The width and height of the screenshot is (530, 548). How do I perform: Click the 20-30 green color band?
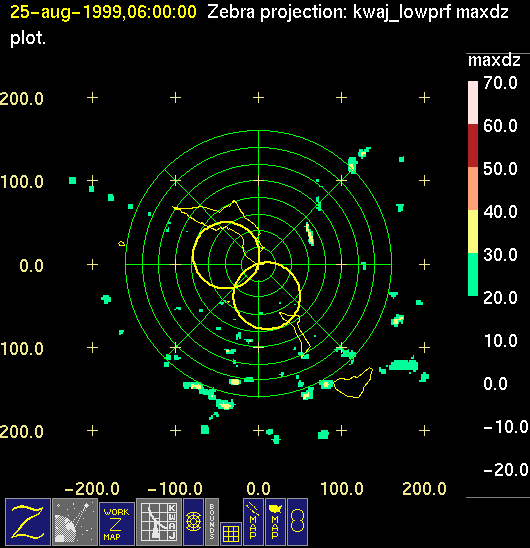[x=473, y=274]
